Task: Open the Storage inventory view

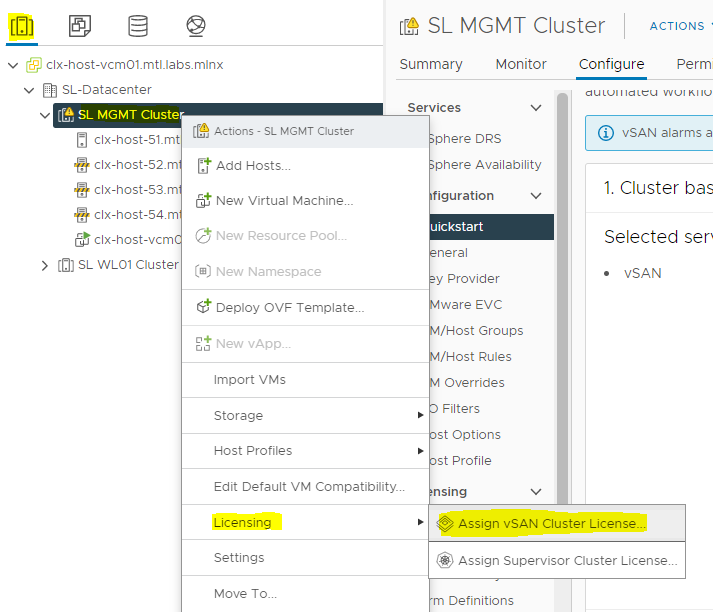Action: (x=138, y=26)
